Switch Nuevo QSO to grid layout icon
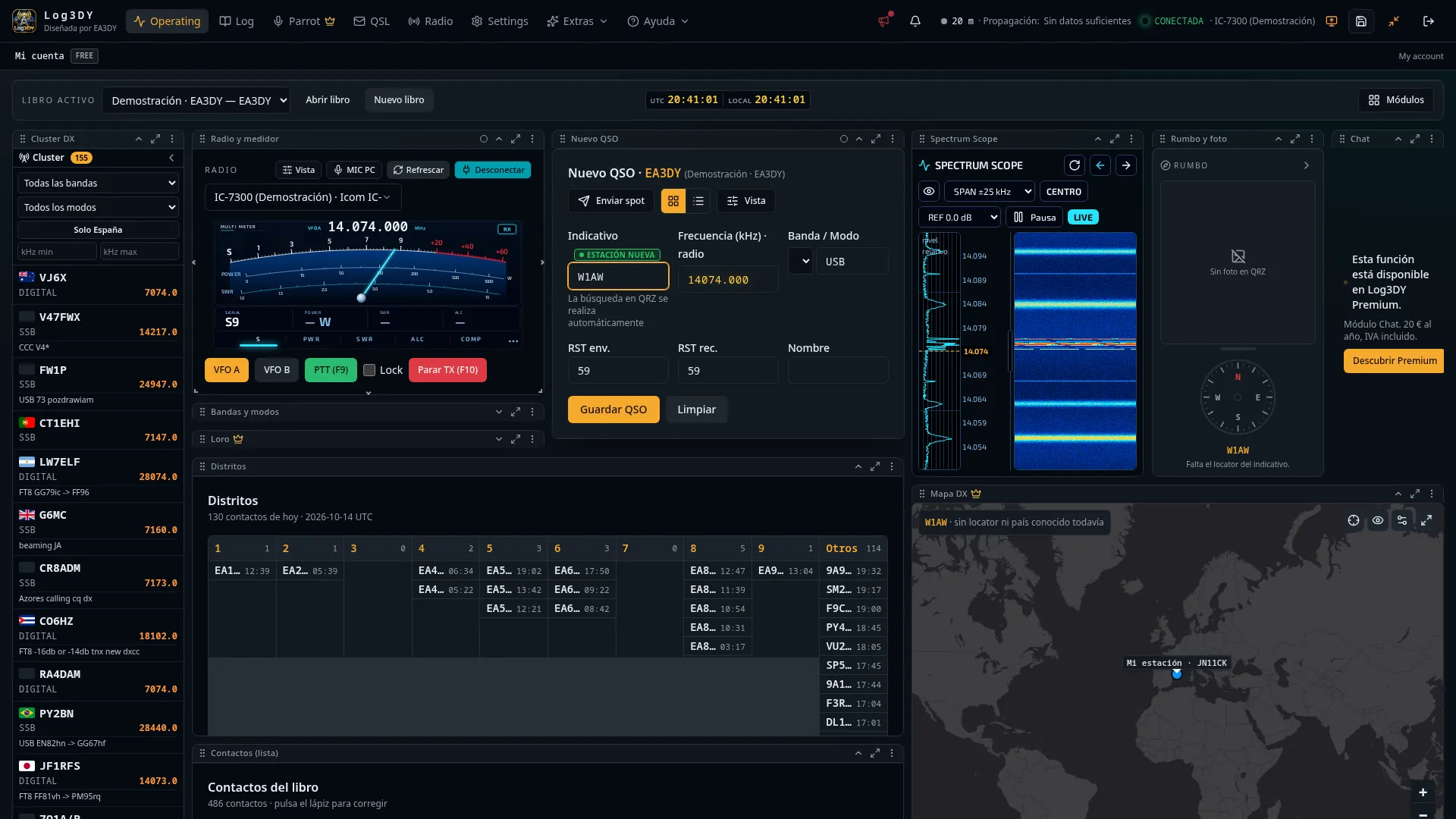This screenshot has width=1456, height=819. (673, 201)
